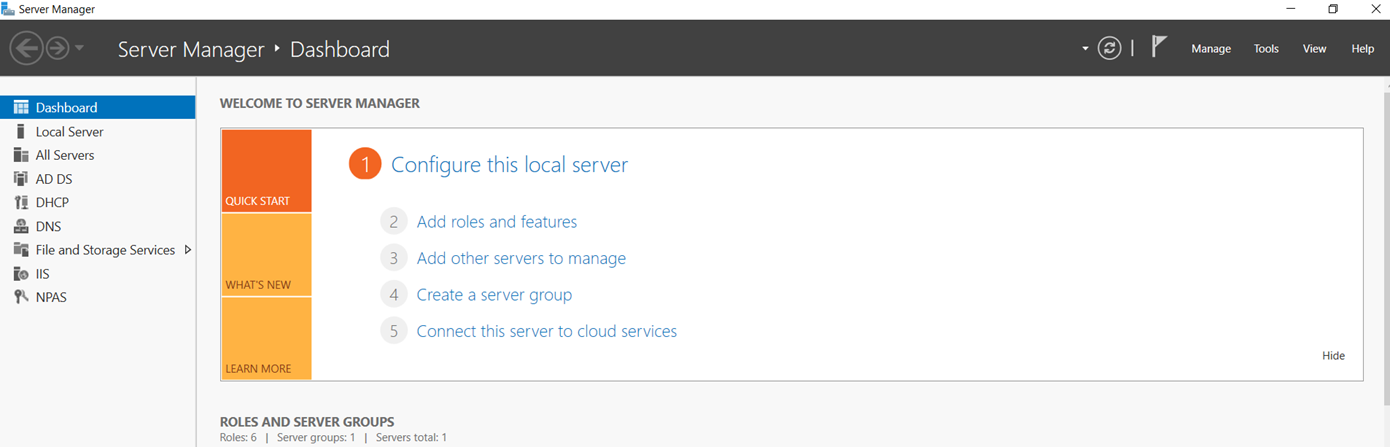The width and height of the screenshot is (1390, 447).
Task: Open the IIS page
Action: pyautogui.click(x=98, y=273)
